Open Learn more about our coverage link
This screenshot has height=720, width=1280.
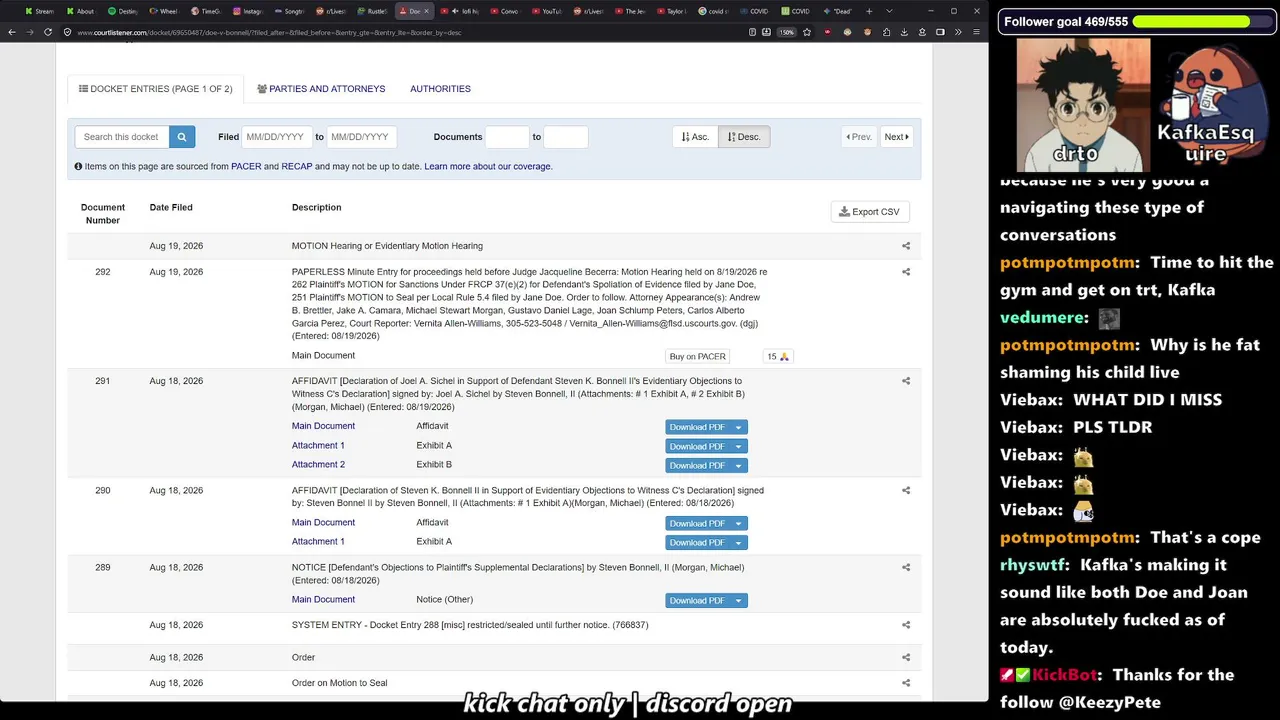[x=488, y=166]
